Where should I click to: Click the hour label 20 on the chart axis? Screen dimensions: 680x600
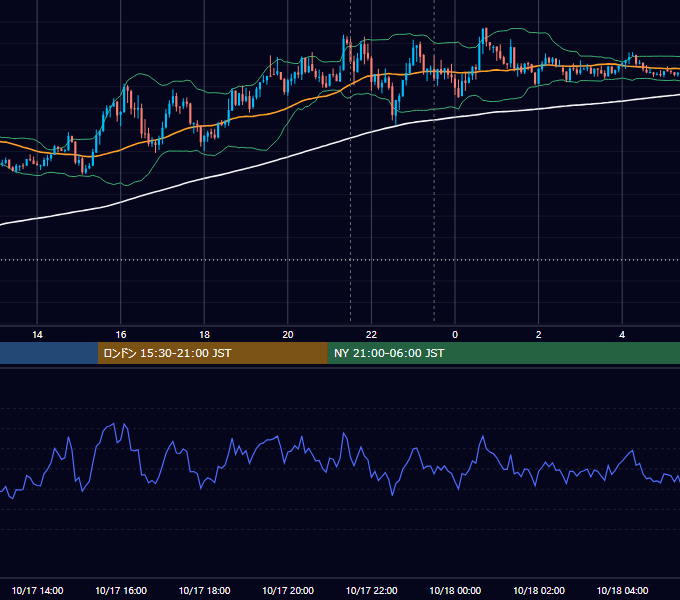click(x=288, y=335)
